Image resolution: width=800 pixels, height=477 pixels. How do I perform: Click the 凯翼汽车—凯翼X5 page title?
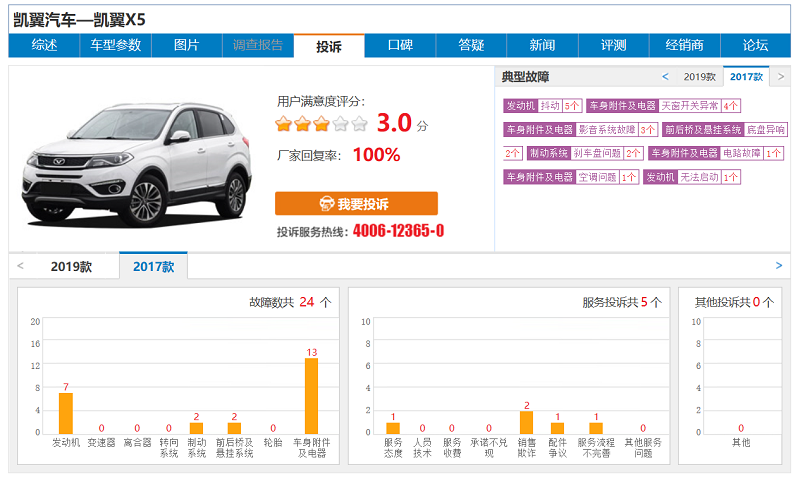point(79,20)
